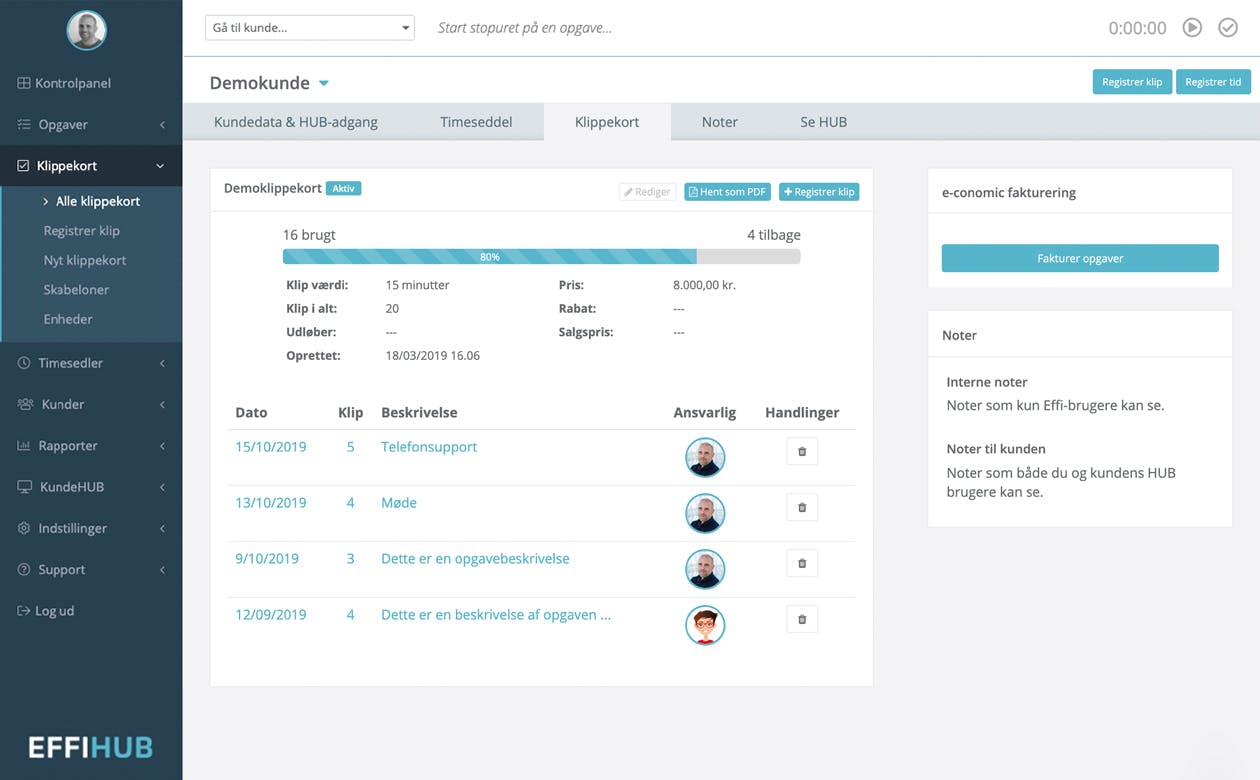The width and height of the screenshot is (1260, 780).
Task: Click the 80% clip usage progress bar
Action: coord(490,257)
